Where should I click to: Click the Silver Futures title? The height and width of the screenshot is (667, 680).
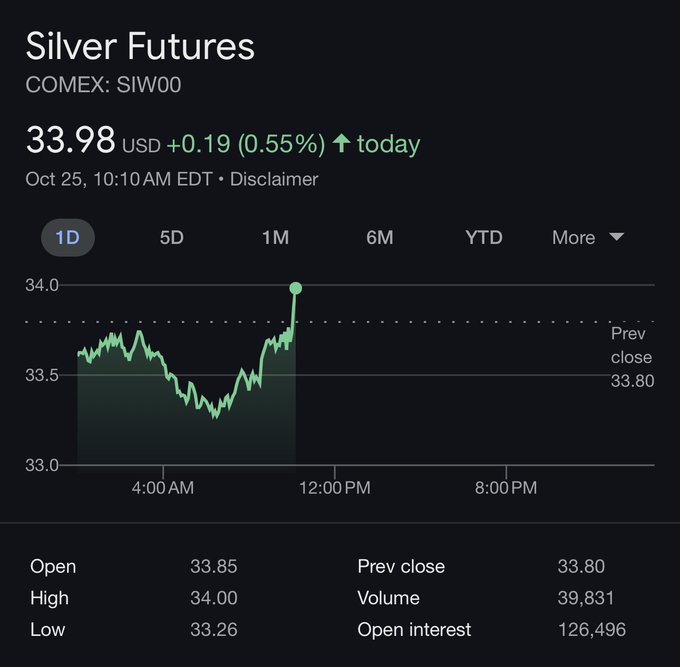pos(140,46)
